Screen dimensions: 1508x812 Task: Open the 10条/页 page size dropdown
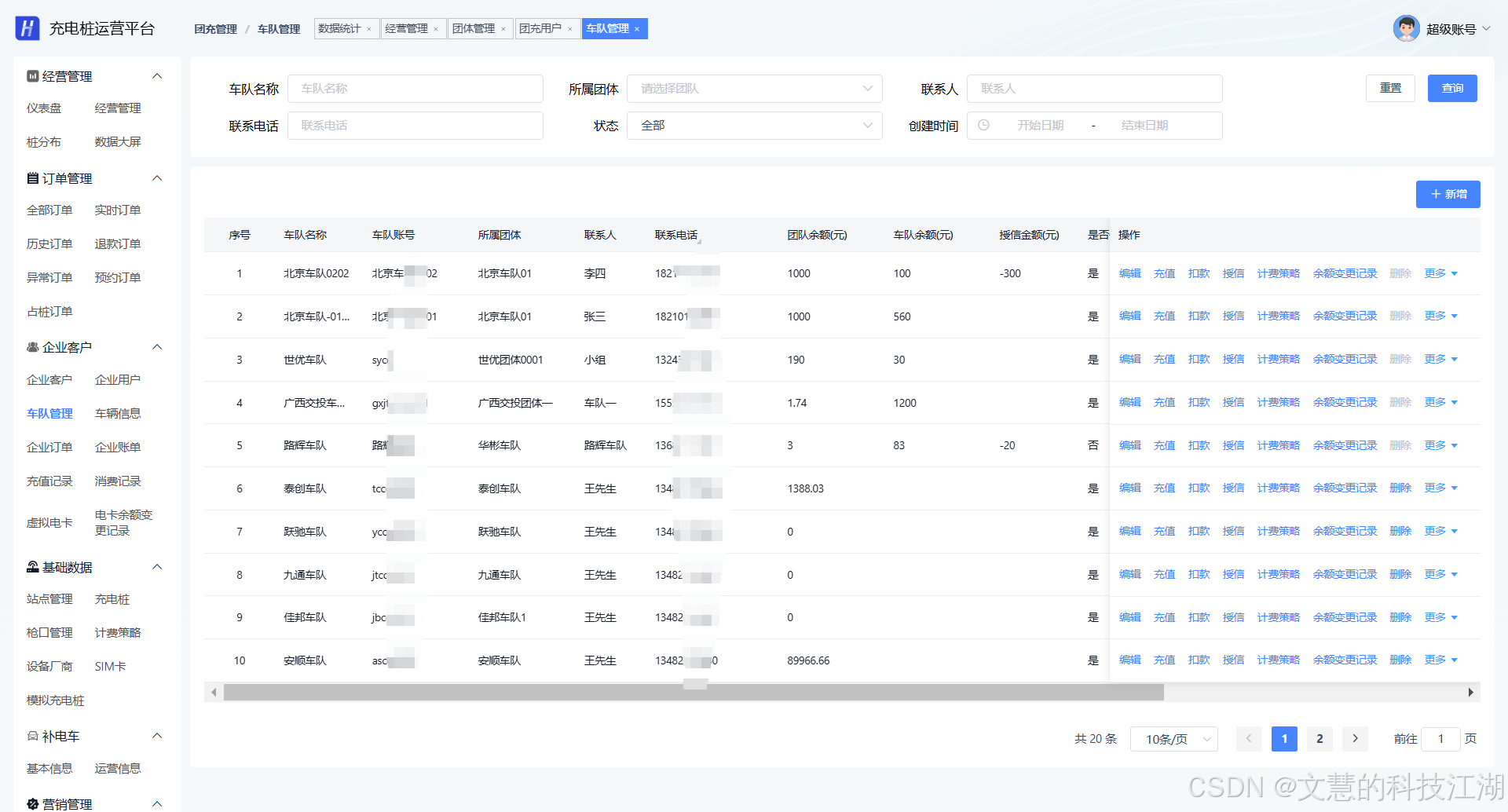(1173, 739)
